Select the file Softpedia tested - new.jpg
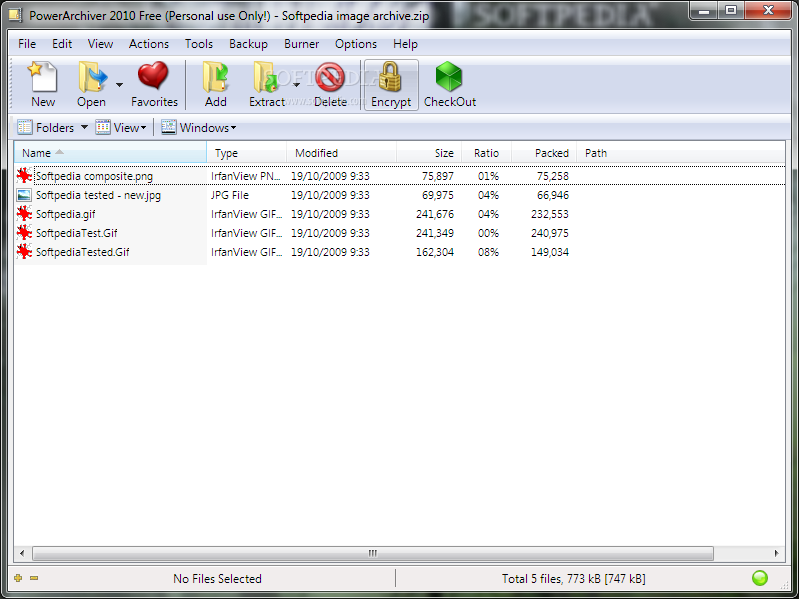This screenshot has width=799, height=599. click(98, 195)
